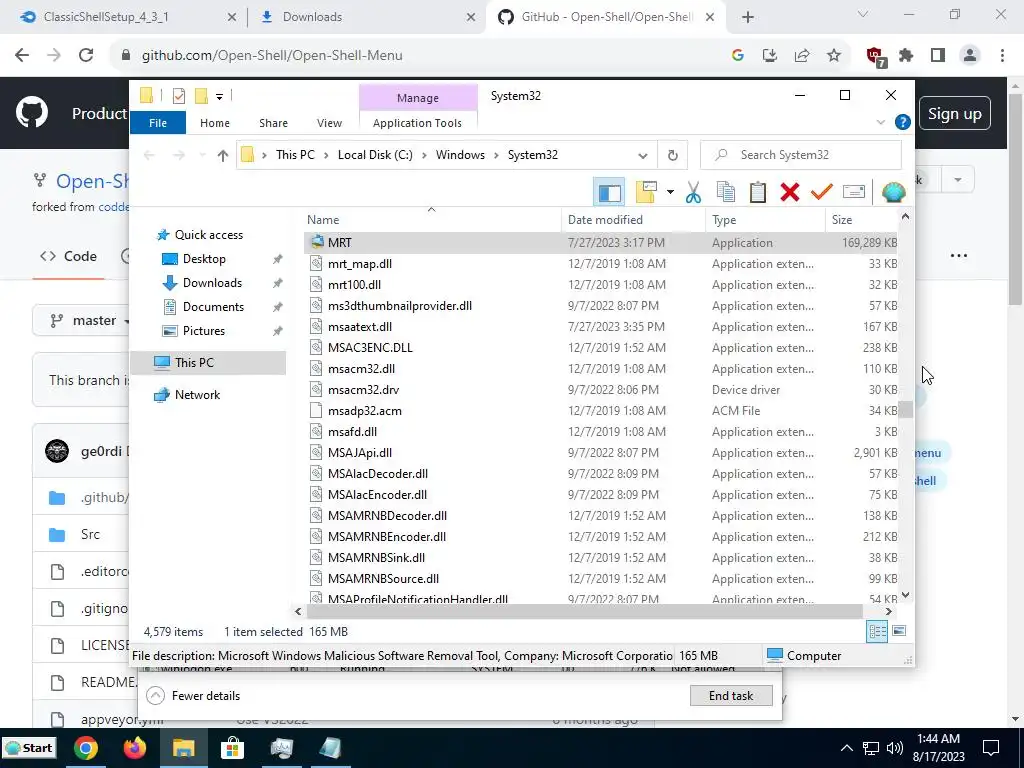Open Microsoft Store from the taskbar
This screenshot has height=768, width=1024.
tap(232, 748)
